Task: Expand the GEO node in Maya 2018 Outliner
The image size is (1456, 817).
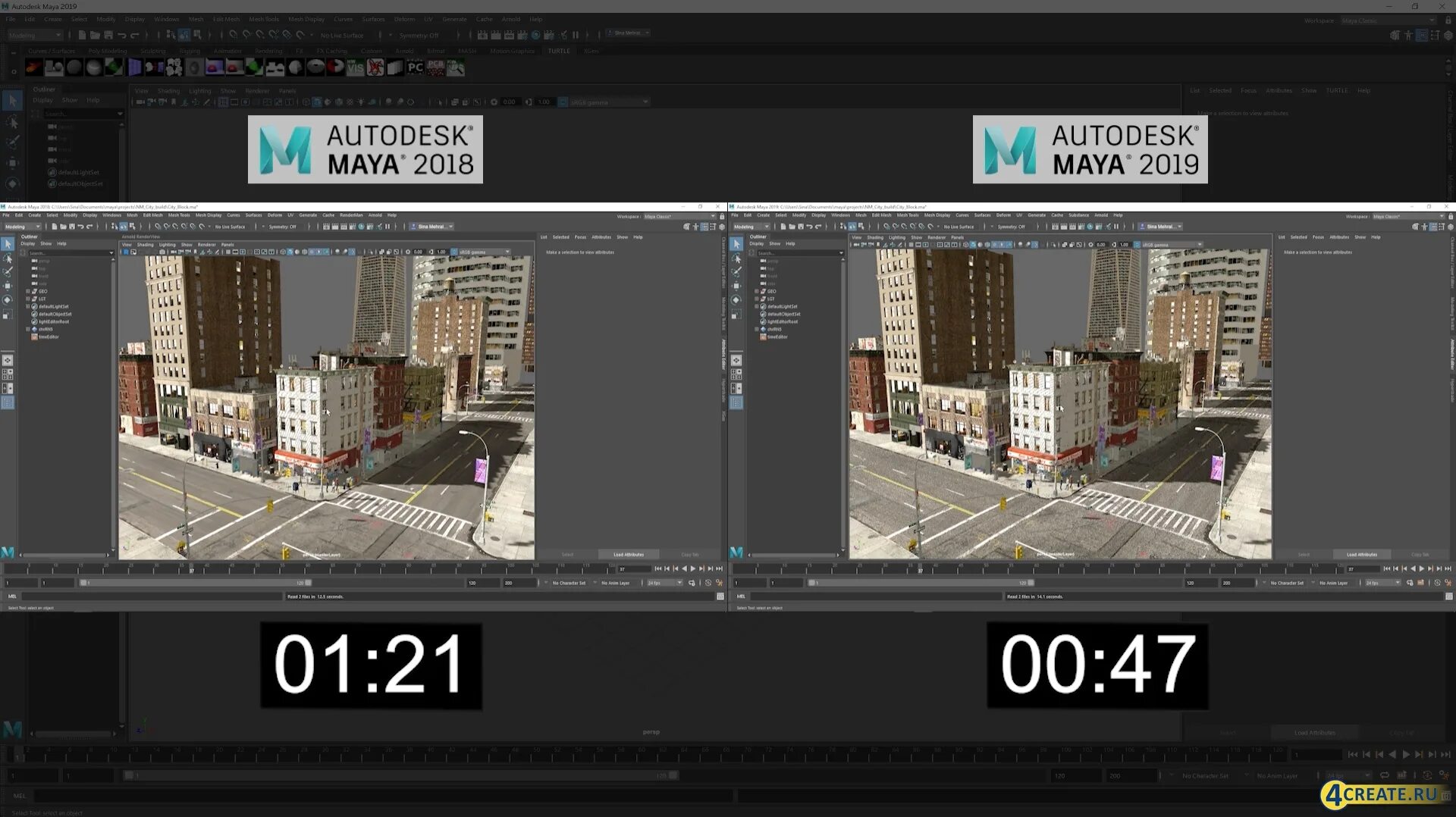Action: click(28, 291)
